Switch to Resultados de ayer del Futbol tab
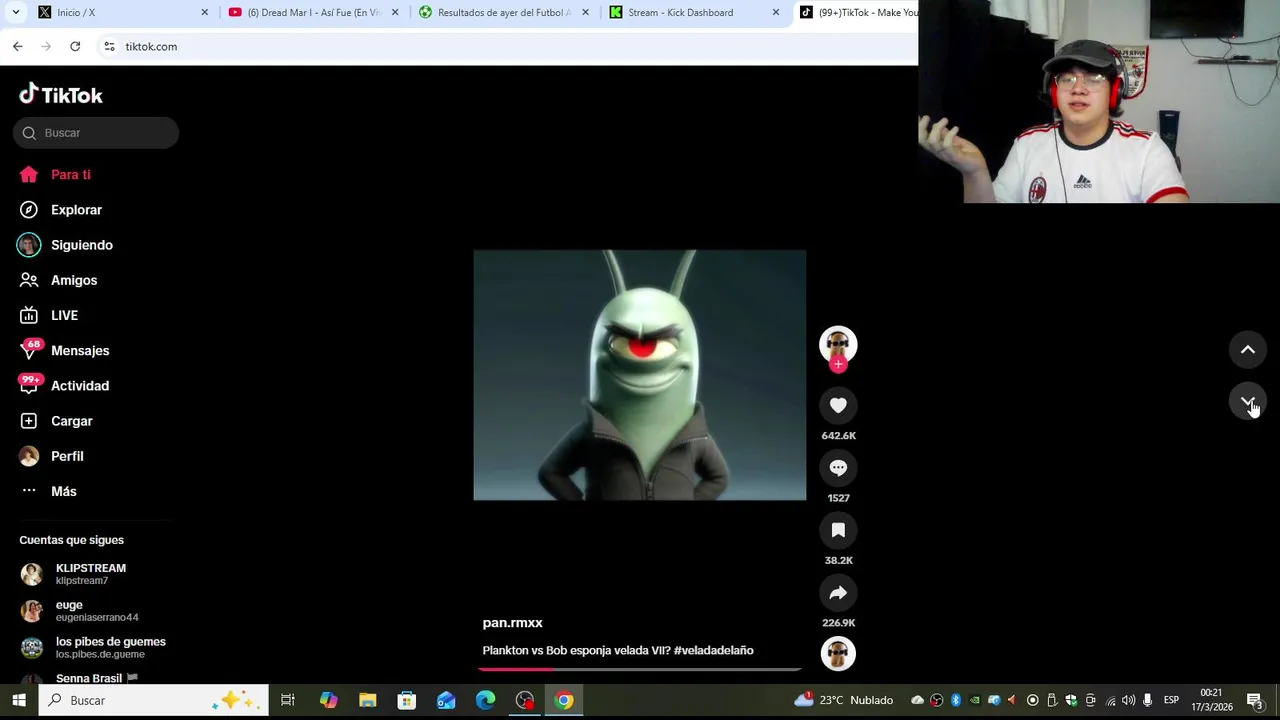Image resolution: width=1280 pixels, height=720 pixels. 504,12
